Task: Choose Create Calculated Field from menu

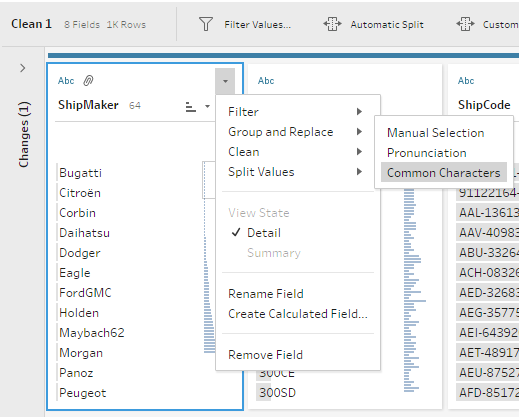Action: pyautogui.click(x=298, y=314)
